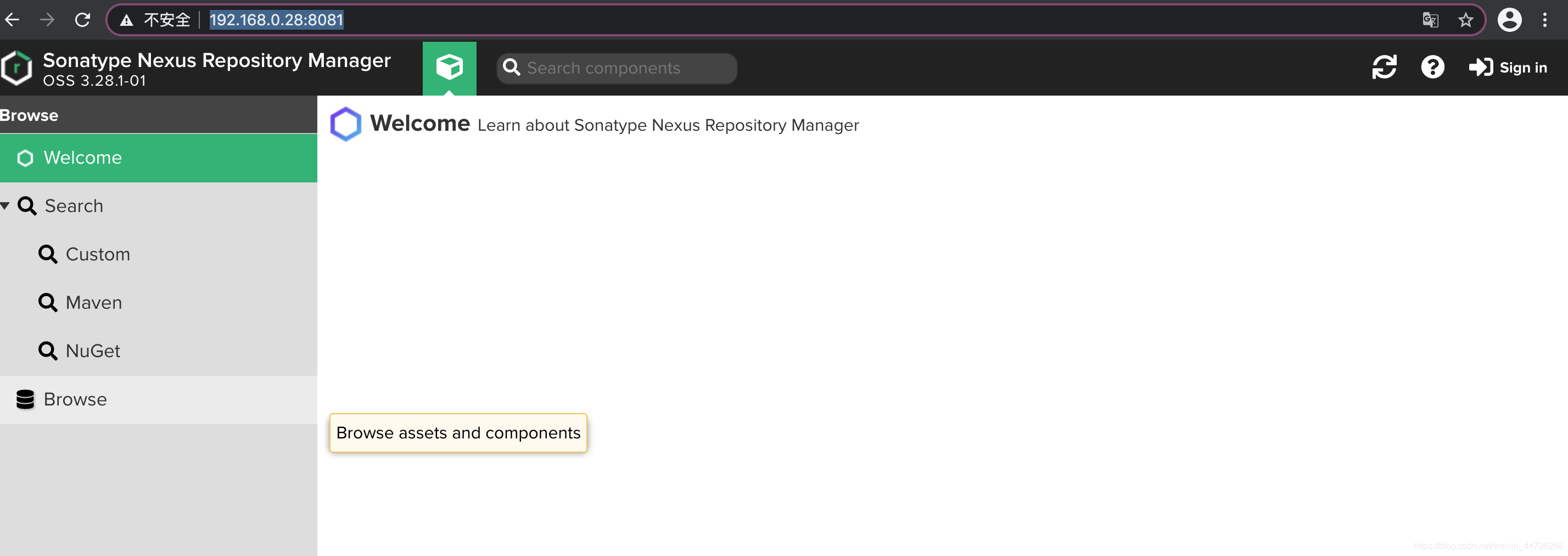Click the Sonatype Nexus Repository Manager title
This screenshot has width=1568, height=556.
(217, 60)
